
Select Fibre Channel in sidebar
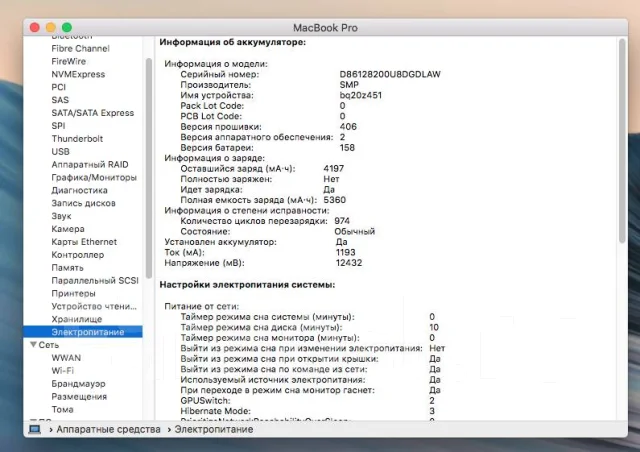[x=80, y=49]
